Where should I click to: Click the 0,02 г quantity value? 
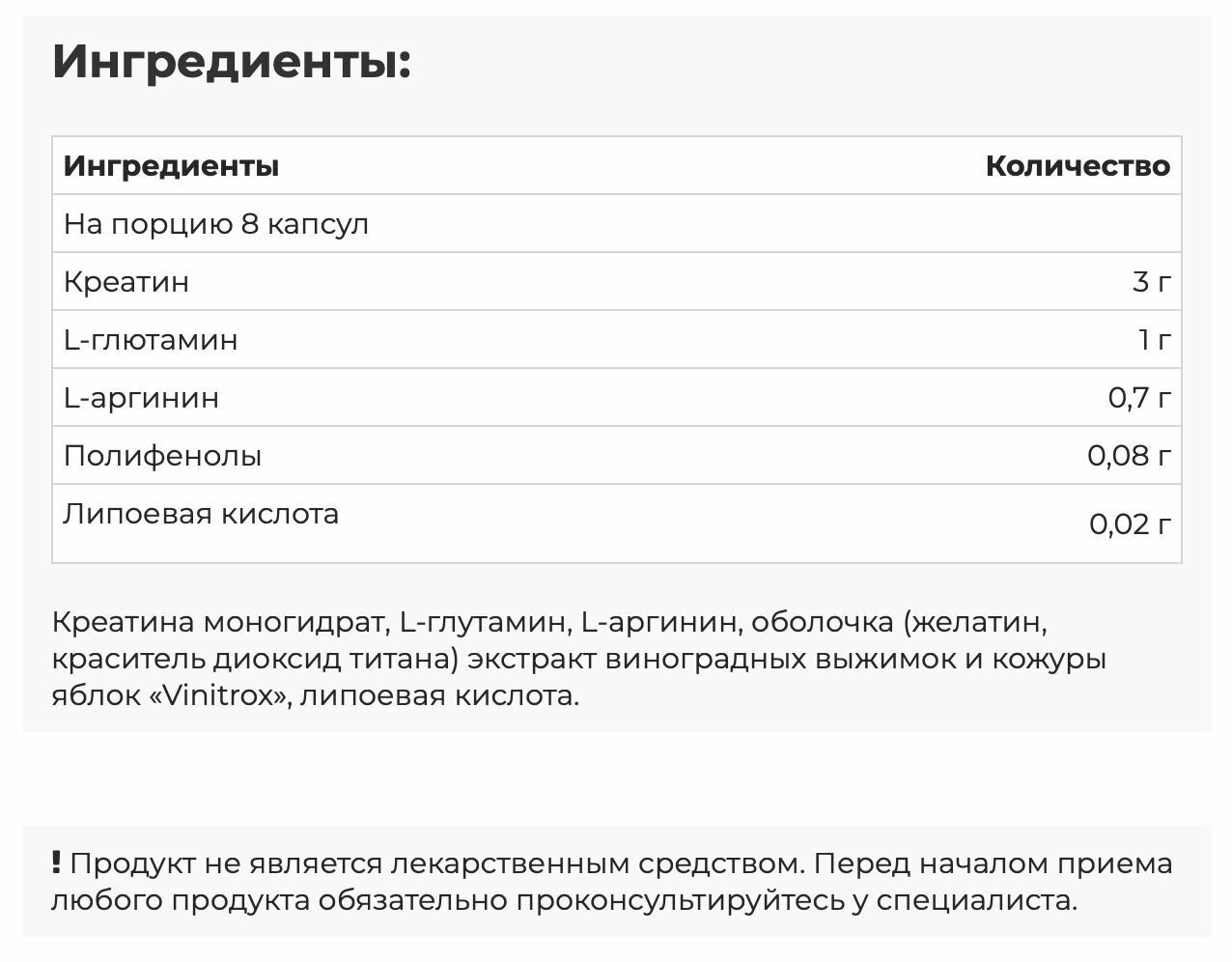(x=1130, y=523)
